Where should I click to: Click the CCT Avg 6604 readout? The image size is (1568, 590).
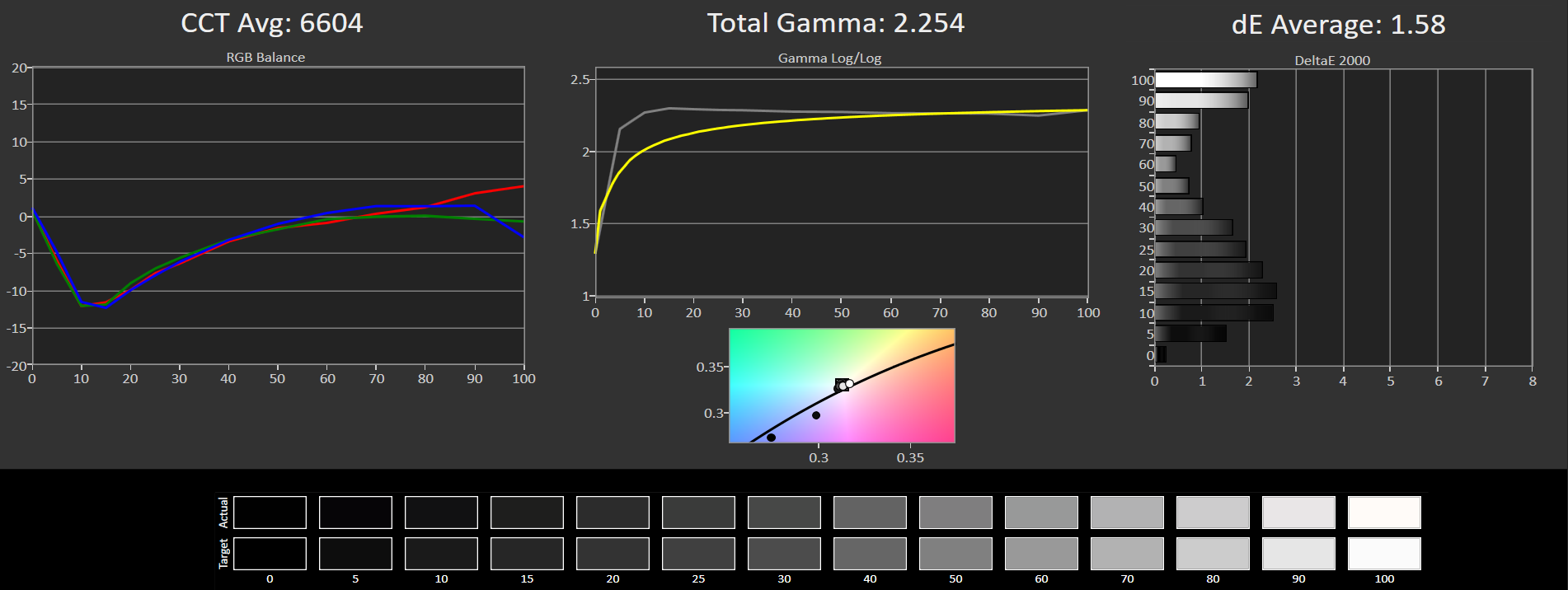point(271,23)
